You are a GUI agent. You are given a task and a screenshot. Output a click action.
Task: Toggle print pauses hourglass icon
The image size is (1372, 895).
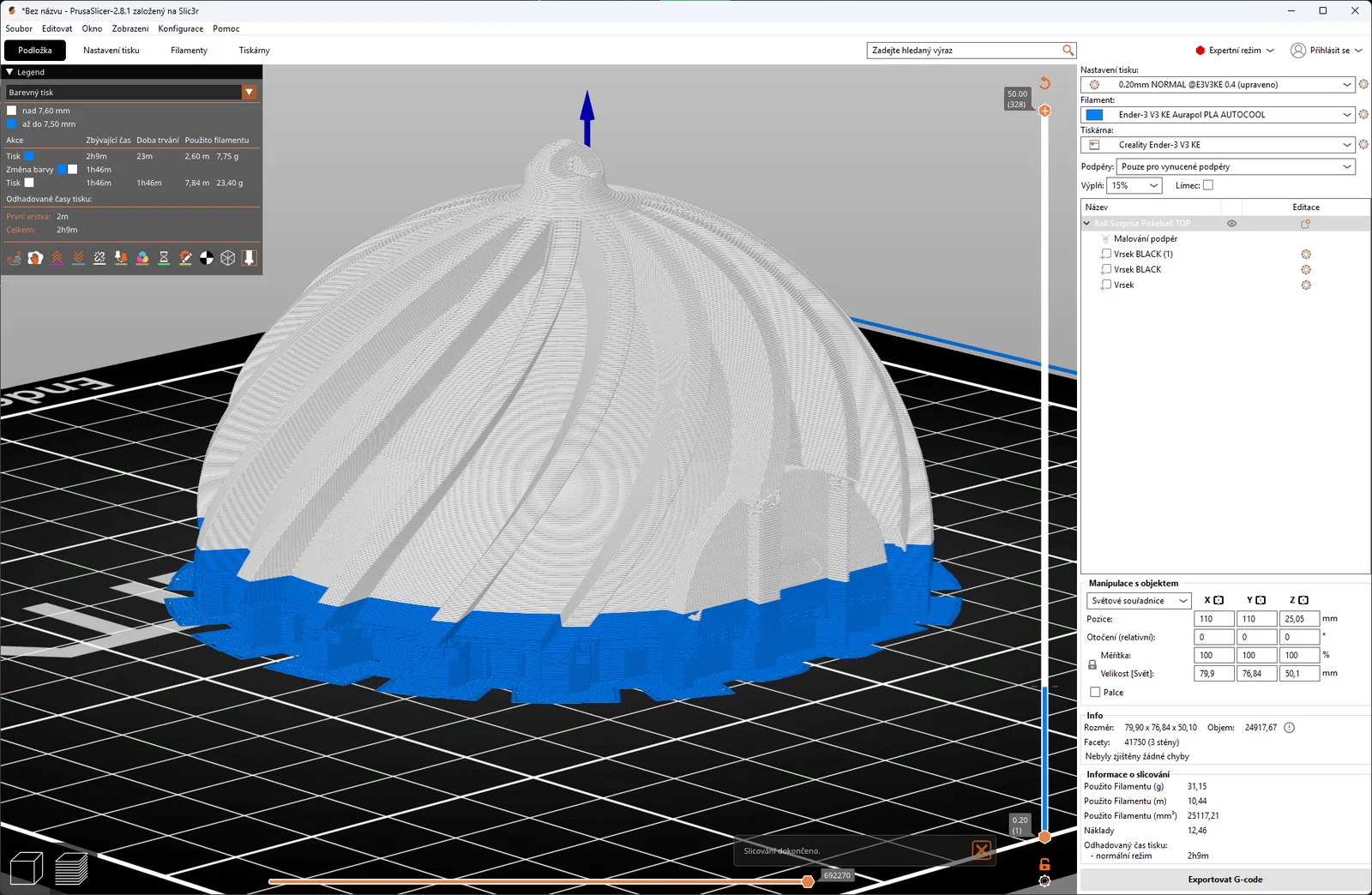(164, 258)
